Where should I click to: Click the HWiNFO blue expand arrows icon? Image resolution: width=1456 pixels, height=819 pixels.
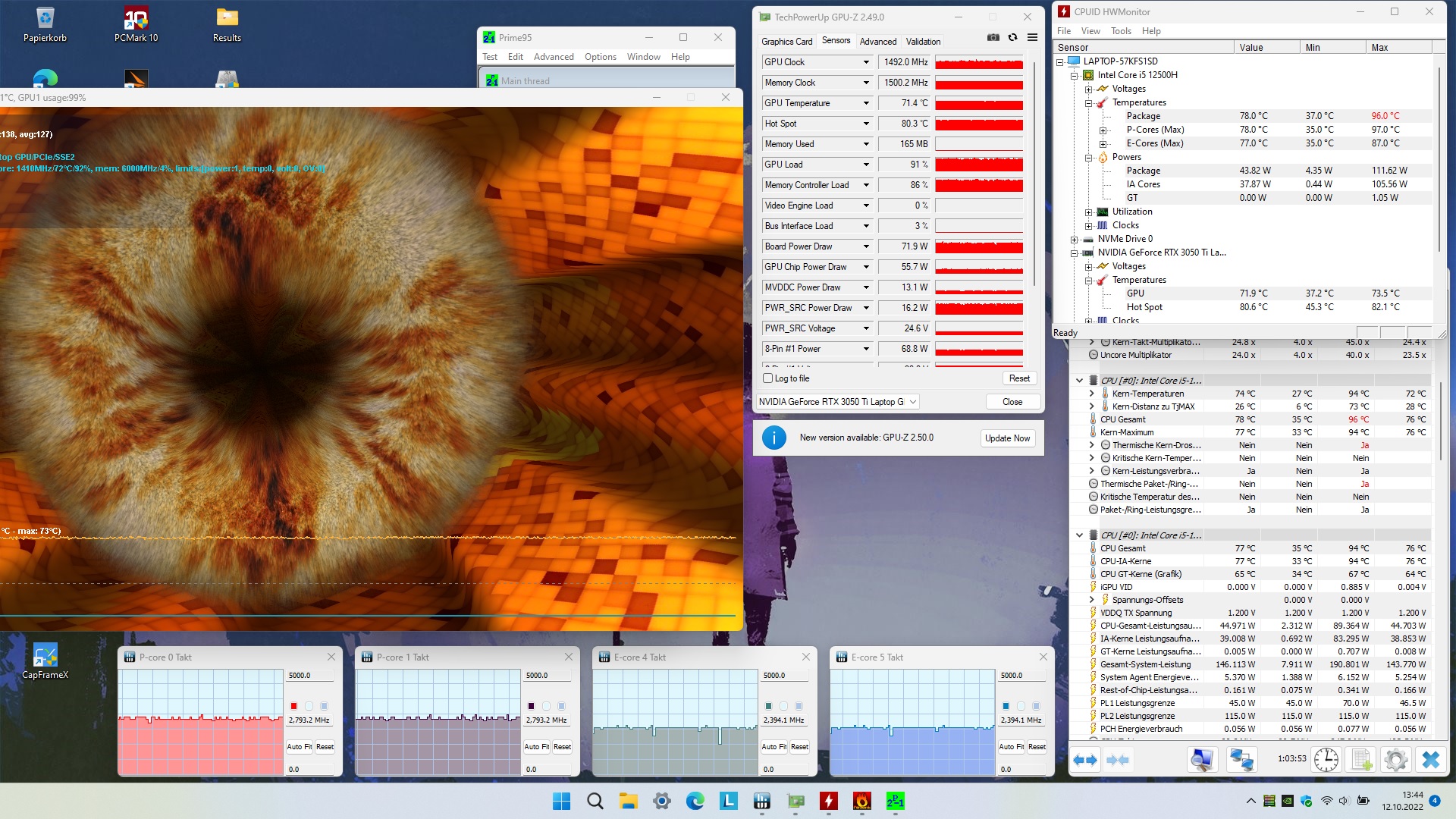click(1085, 759)
